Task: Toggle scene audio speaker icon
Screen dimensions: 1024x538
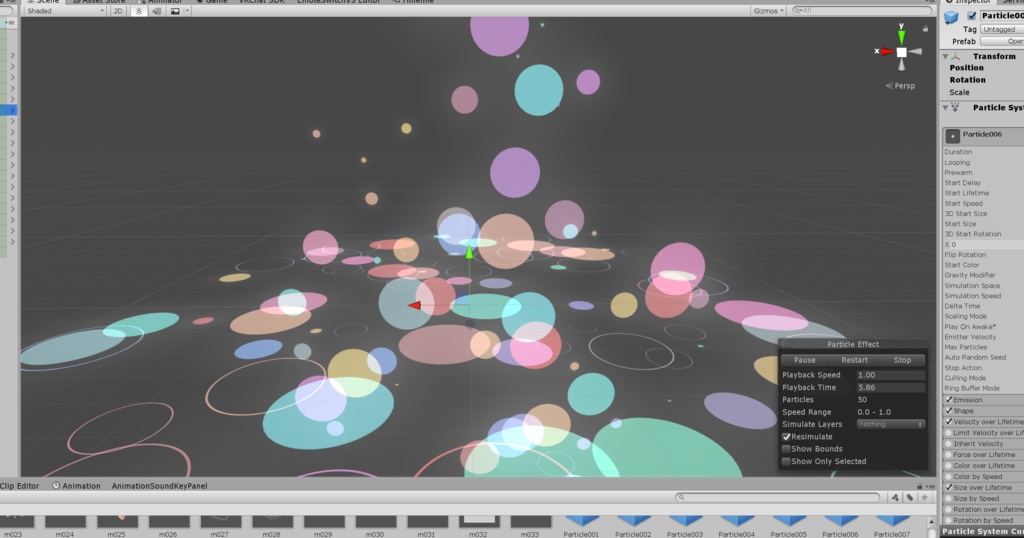Action: click(157, 11)
